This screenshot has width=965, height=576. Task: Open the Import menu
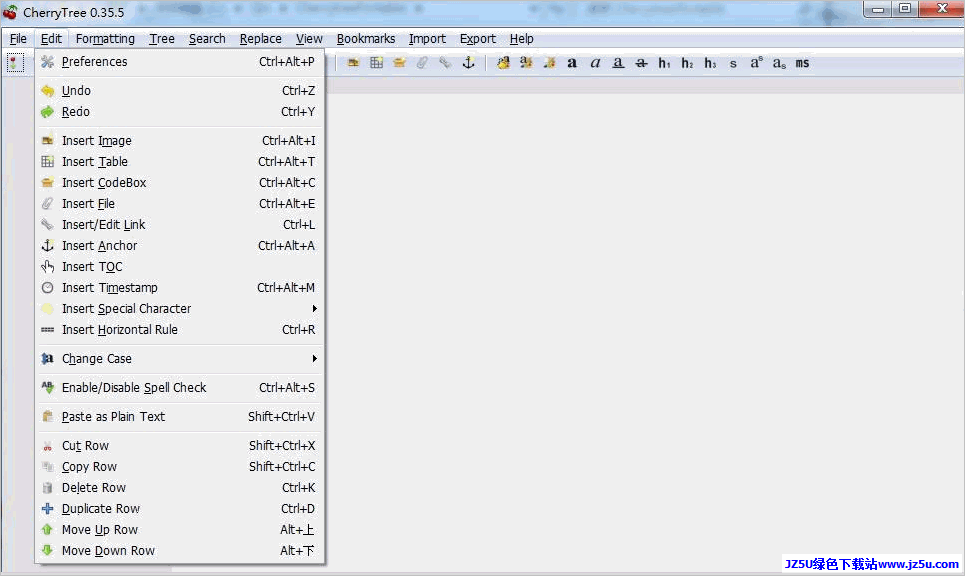click(427, 39)
